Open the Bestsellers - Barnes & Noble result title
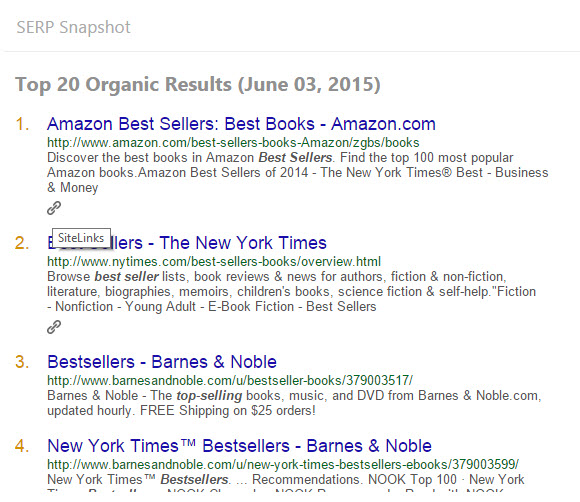Image resolution: width=580 pixels, height=502 pixels. coord(162,362)
